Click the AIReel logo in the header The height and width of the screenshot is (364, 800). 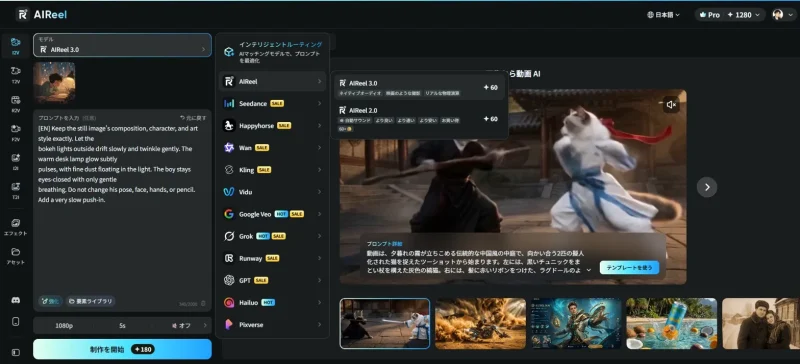[x=41, y=14]
